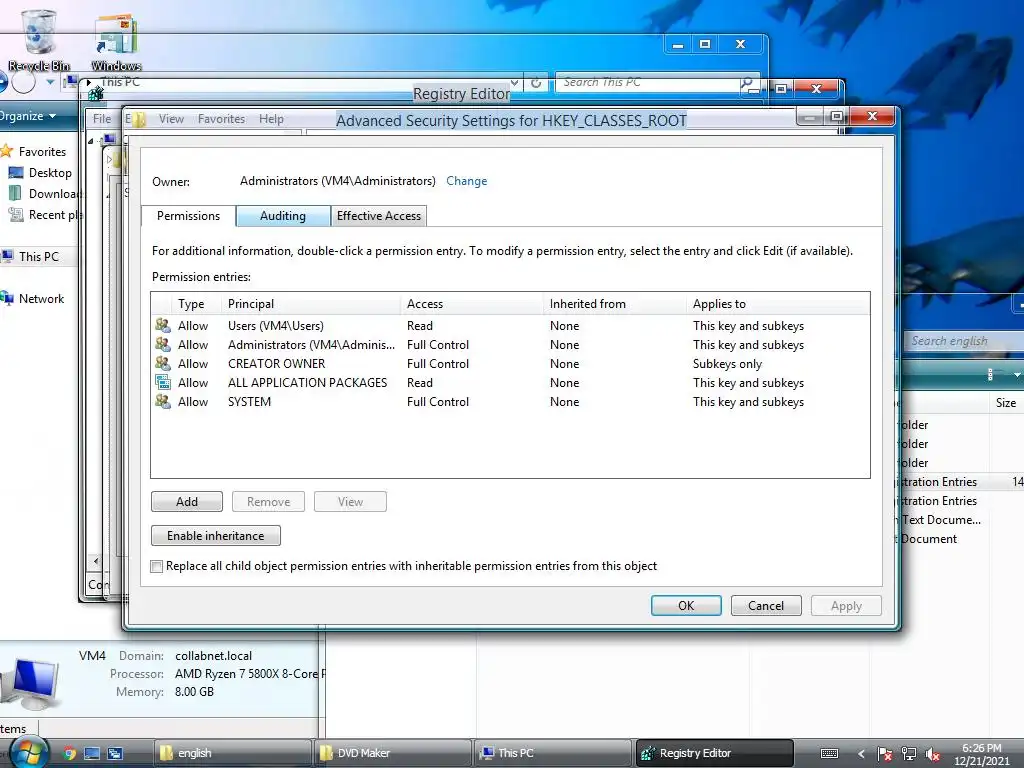
Task: Open the Windows shortcut icon on desktop
Action: [x=116, y=42]
